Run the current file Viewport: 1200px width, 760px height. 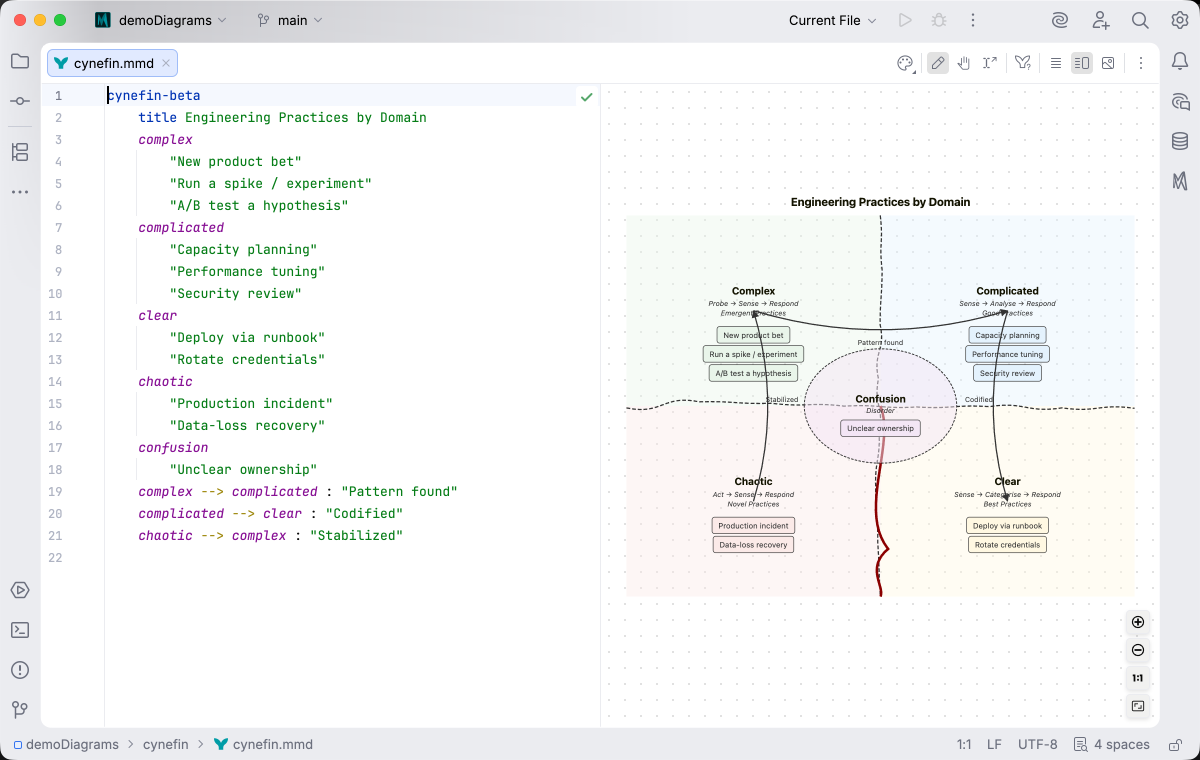pos(905,20)
